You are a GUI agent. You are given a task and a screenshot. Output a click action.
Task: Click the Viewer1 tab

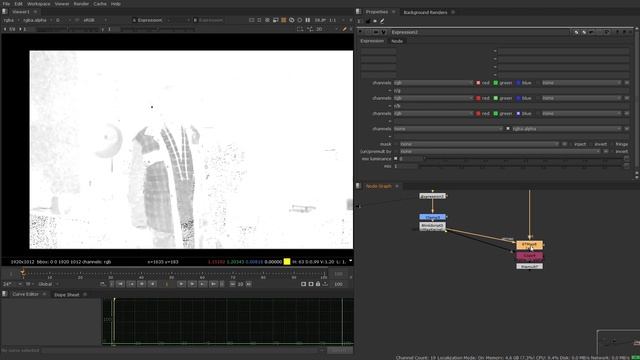pyautogui.click(x=20, y=12)
